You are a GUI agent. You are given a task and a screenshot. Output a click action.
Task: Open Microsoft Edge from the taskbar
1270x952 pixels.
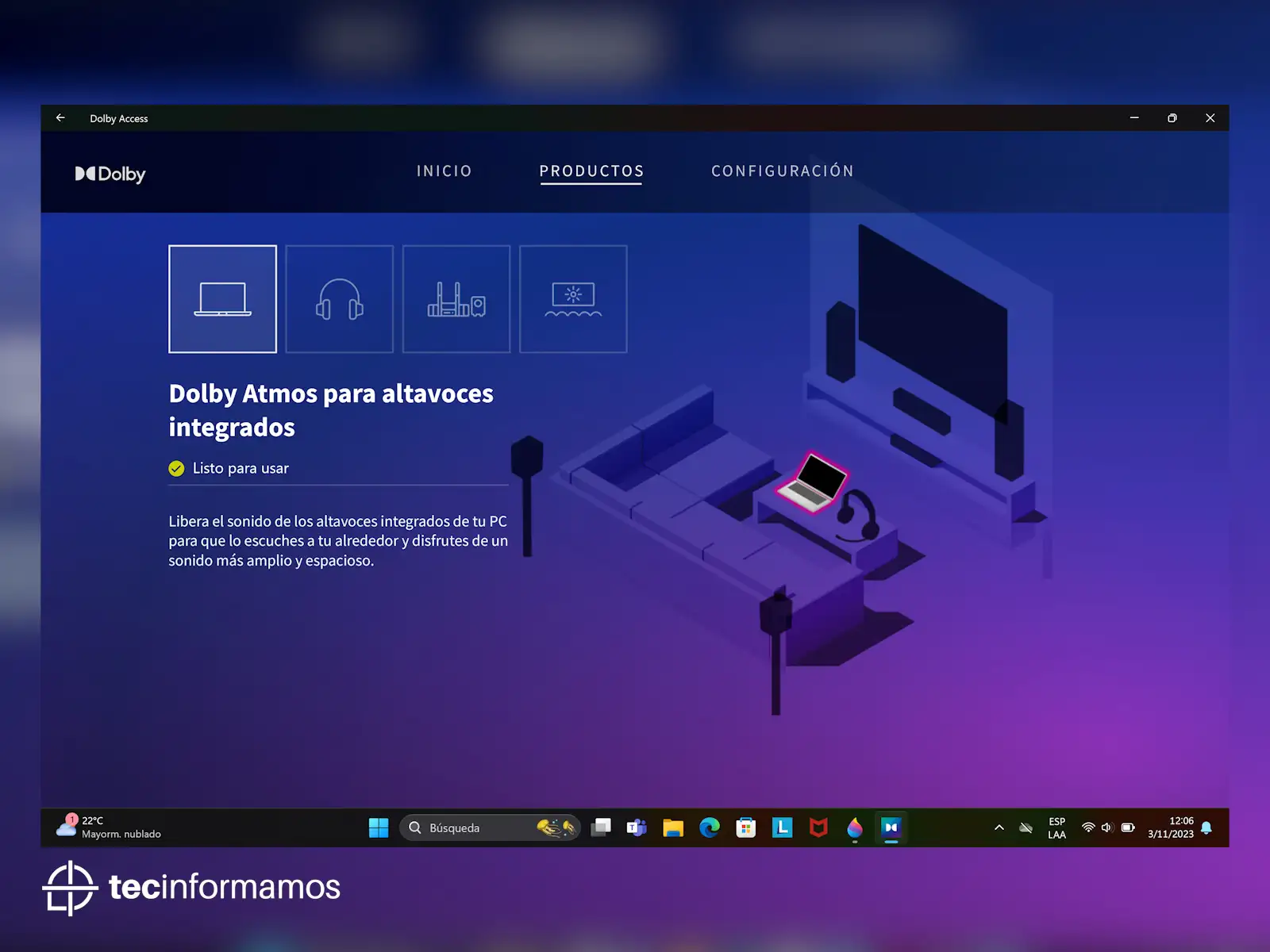(710, 827)
